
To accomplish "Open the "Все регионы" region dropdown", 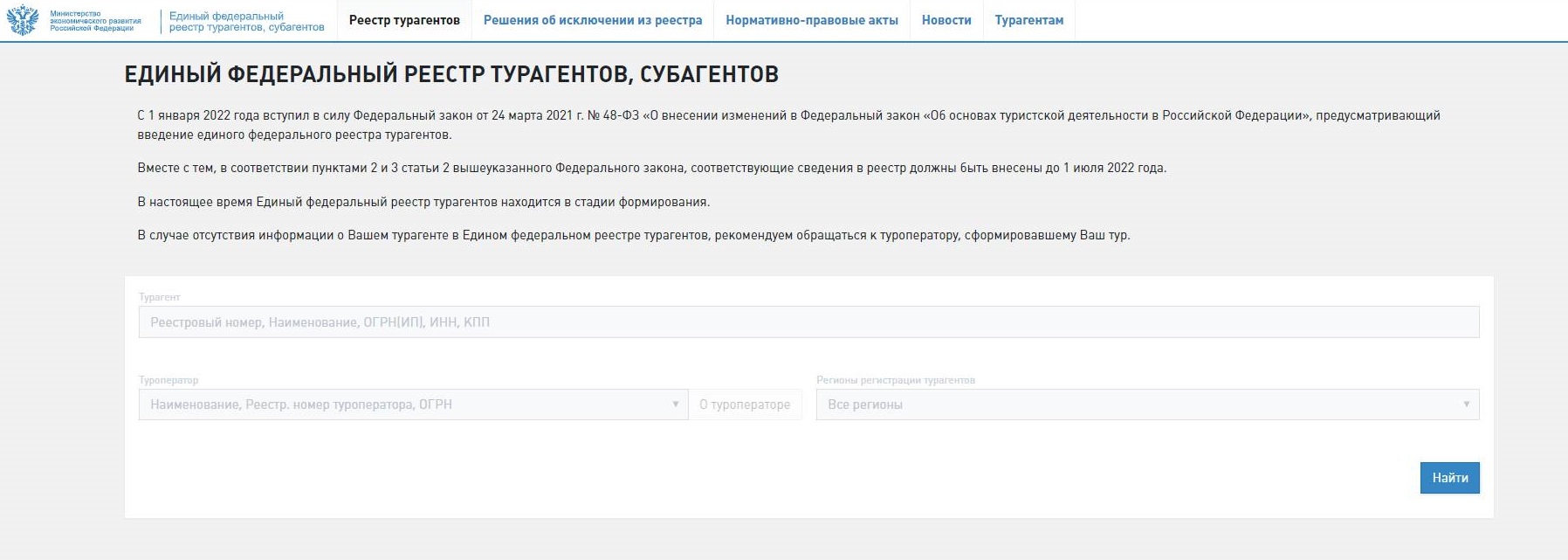I will click(x=1147, y=404).
